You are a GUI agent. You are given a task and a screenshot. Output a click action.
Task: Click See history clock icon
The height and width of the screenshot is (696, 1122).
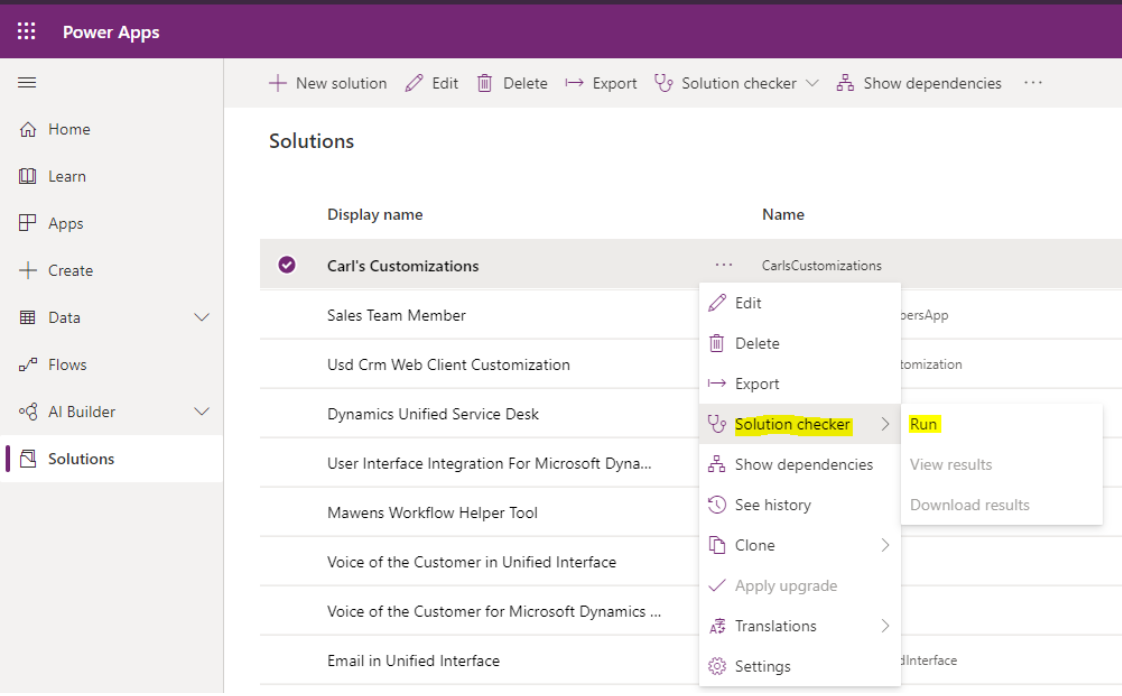coord(716,505)
